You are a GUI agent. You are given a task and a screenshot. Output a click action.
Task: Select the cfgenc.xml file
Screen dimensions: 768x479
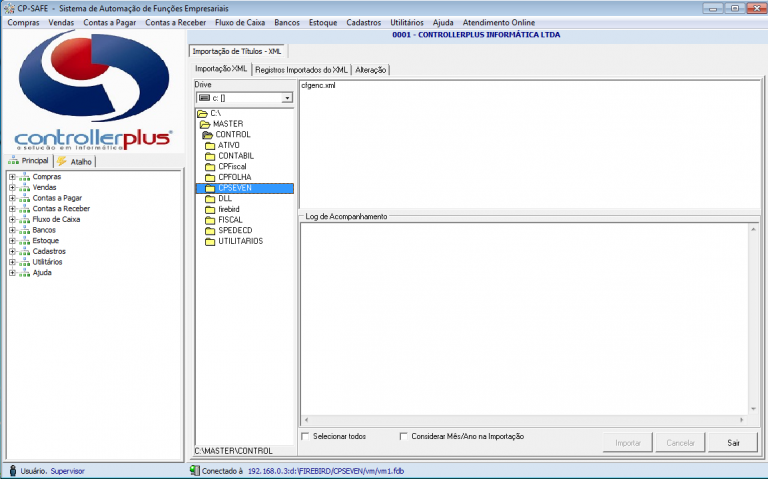click(x=318, y=85)
